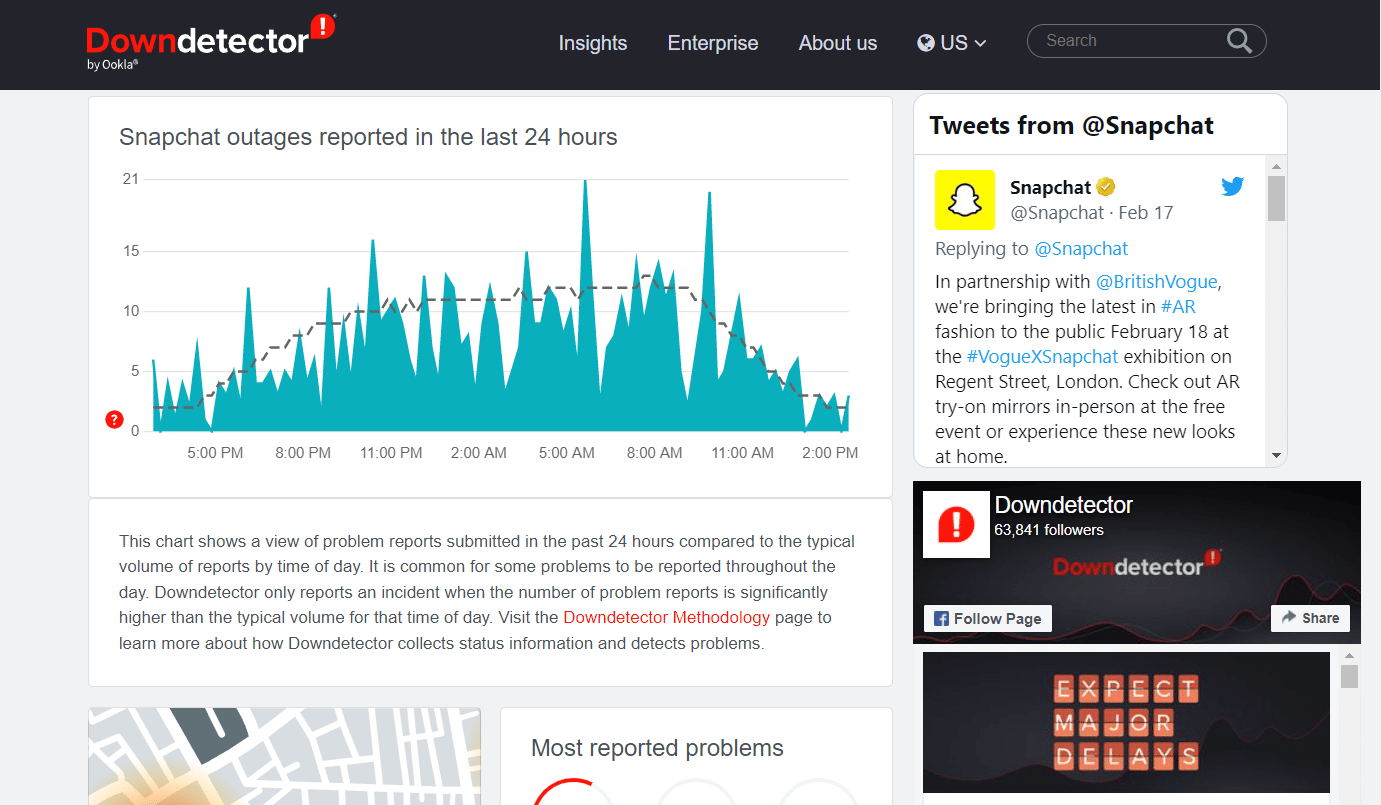Go to About us page
1381x805 pixels.
point(838,43)
